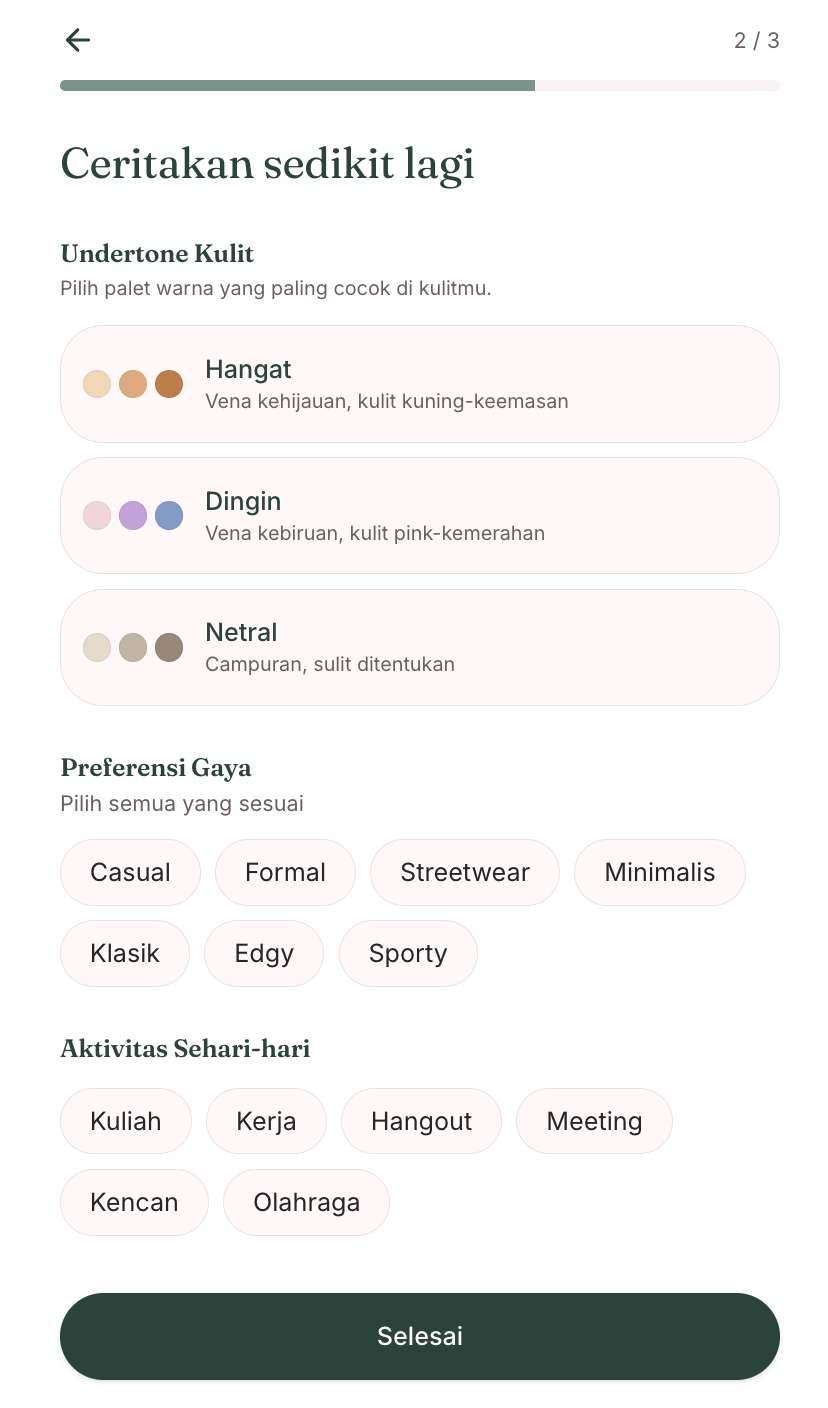Screen dimensions: 828x1408
Task: Enable the Minimalis style preference
Action: 660,872
